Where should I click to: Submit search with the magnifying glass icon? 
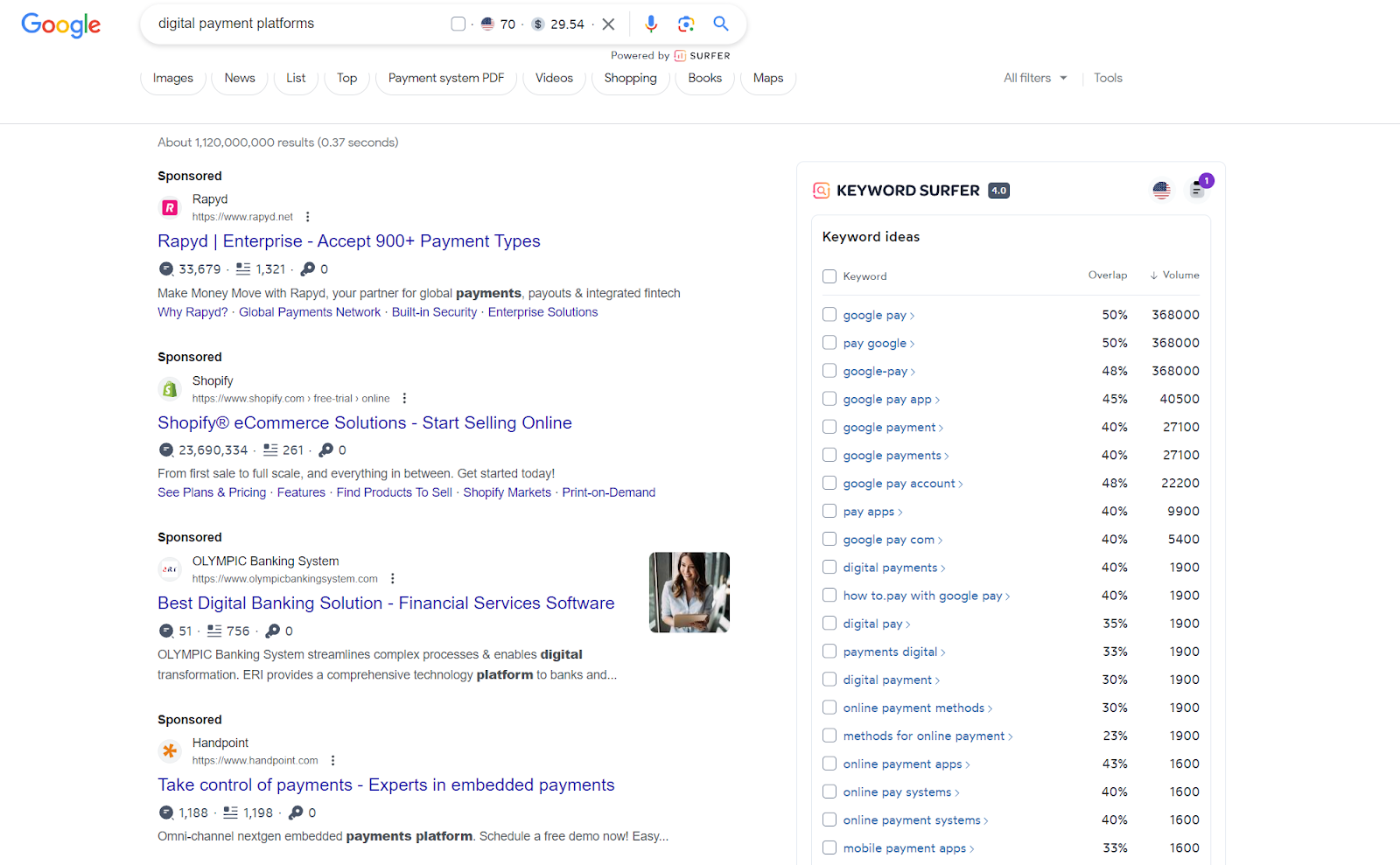[x=721, y=24]
